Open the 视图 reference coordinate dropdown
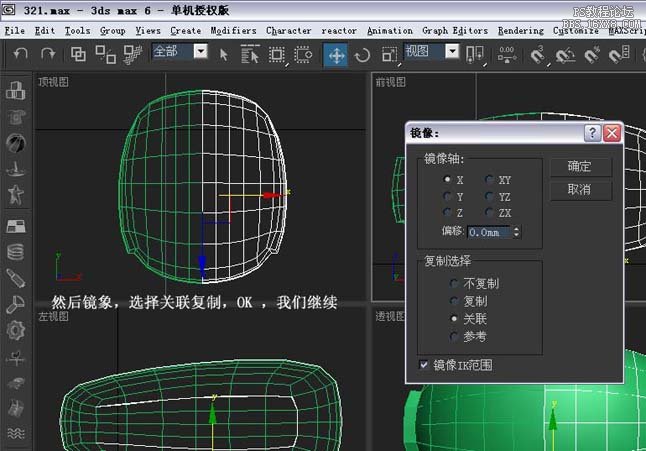Screen dimensions: 646x451 (x=452, y=51)
